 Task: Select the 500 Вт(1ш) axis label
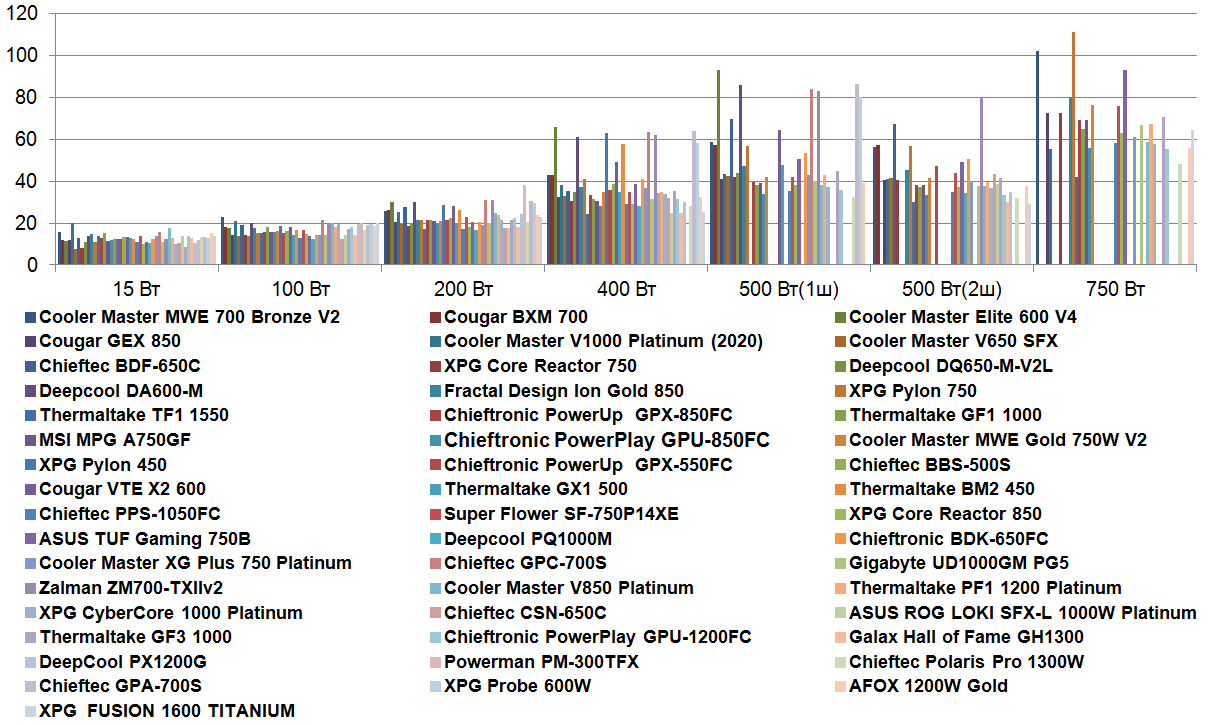click(x=789, y=289)
